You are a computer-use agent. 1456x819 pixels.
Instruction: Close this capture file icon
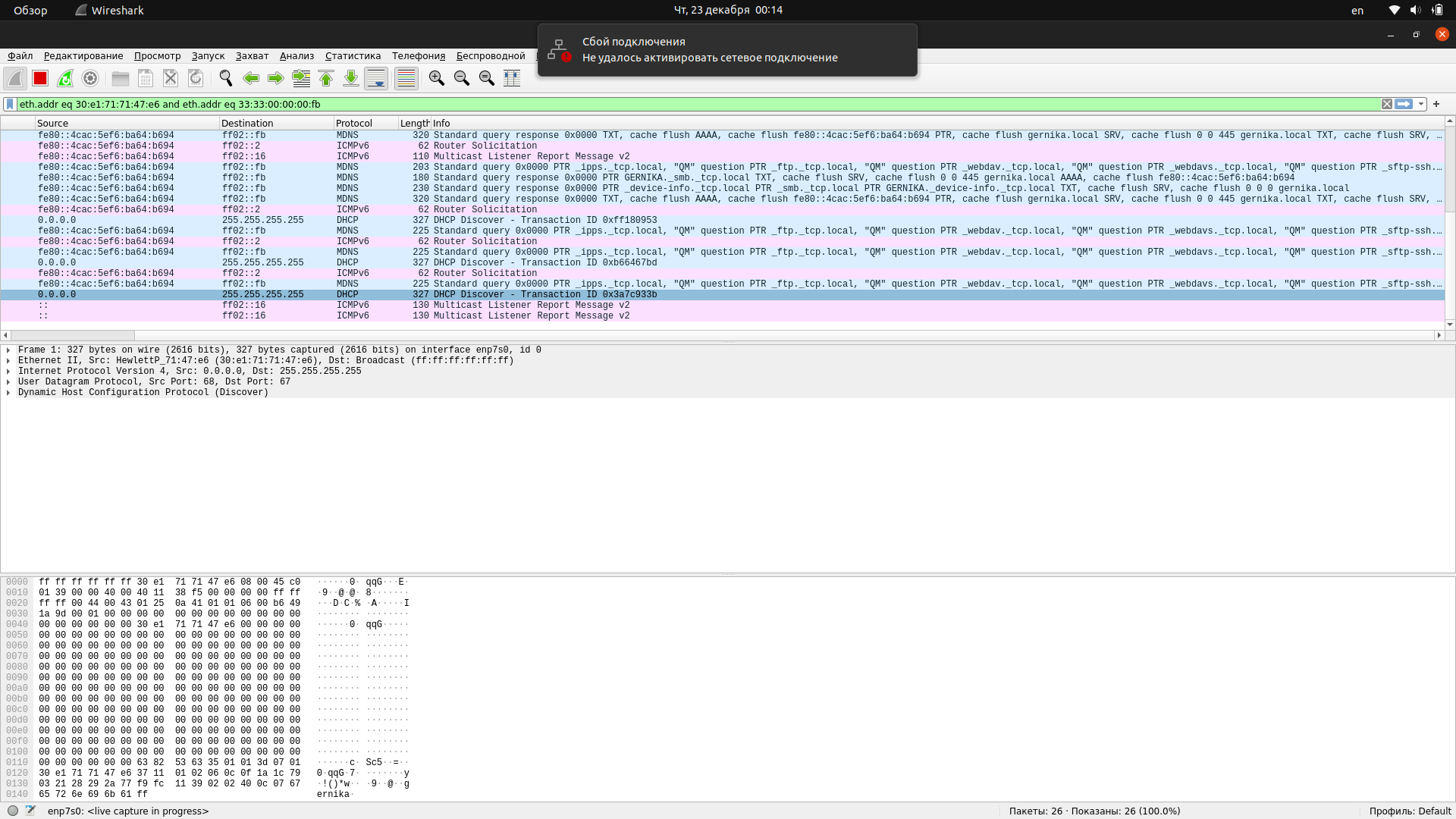[171, 78]
